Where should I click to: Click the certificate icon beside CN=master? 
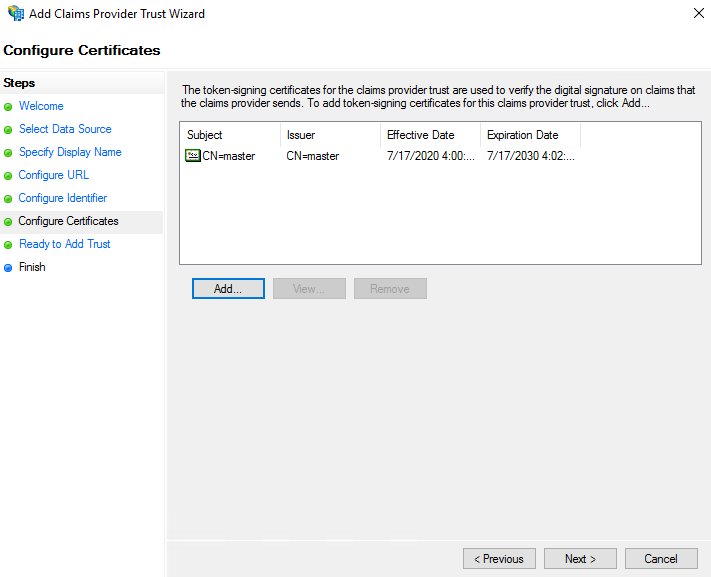click(x=192, y=156)
